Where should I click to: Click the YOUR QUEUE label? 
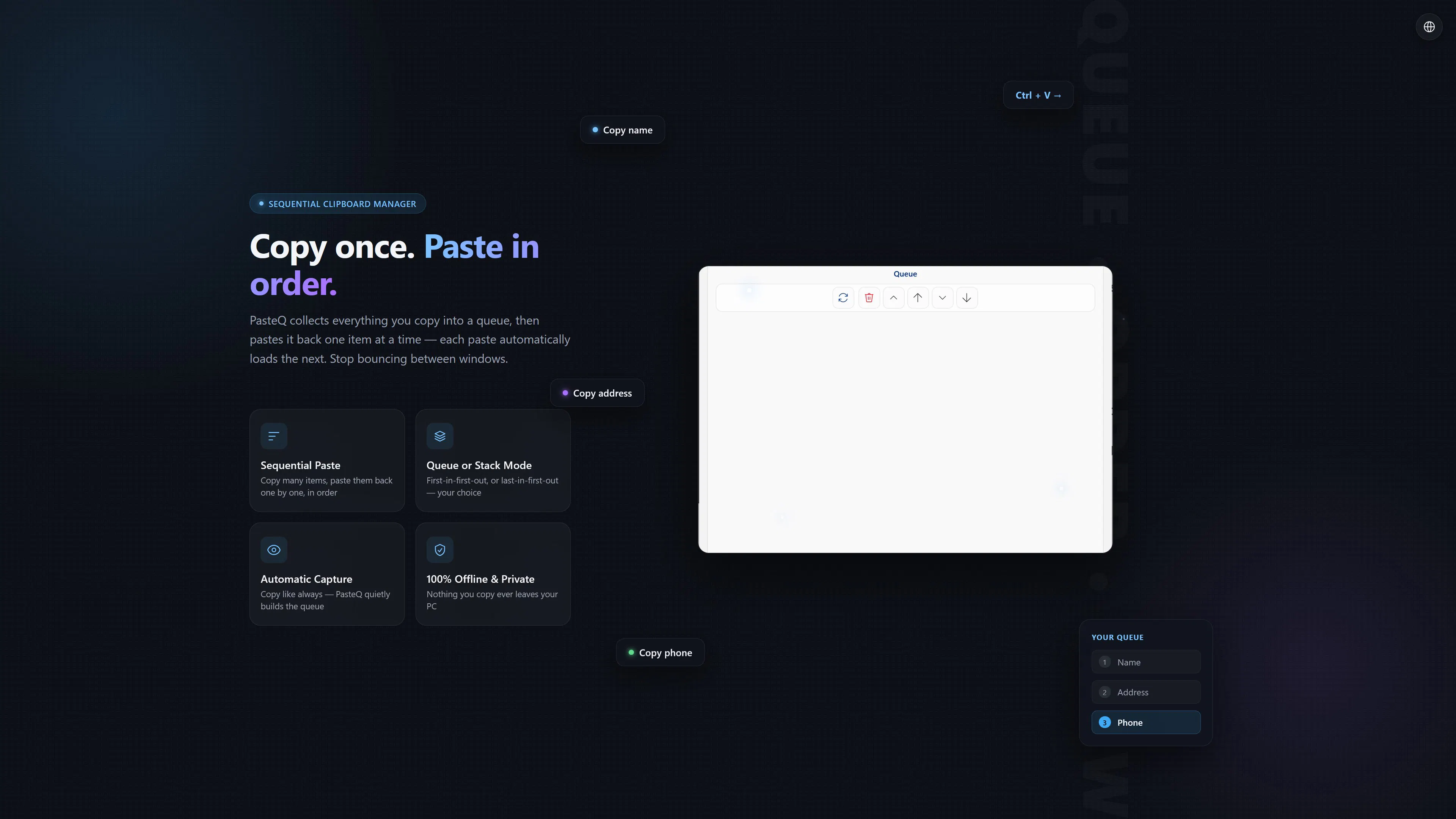click(1117, 637)
